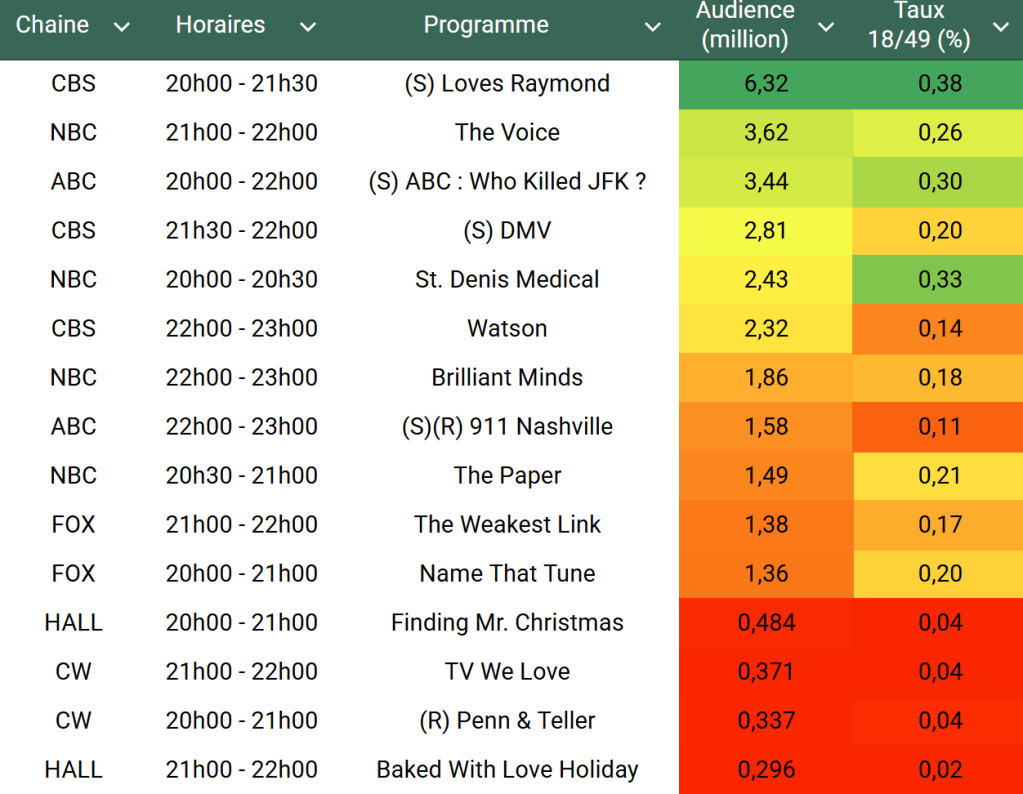
Task: Click the CW channel cell for TV We Love
Action: click(73, 672)
